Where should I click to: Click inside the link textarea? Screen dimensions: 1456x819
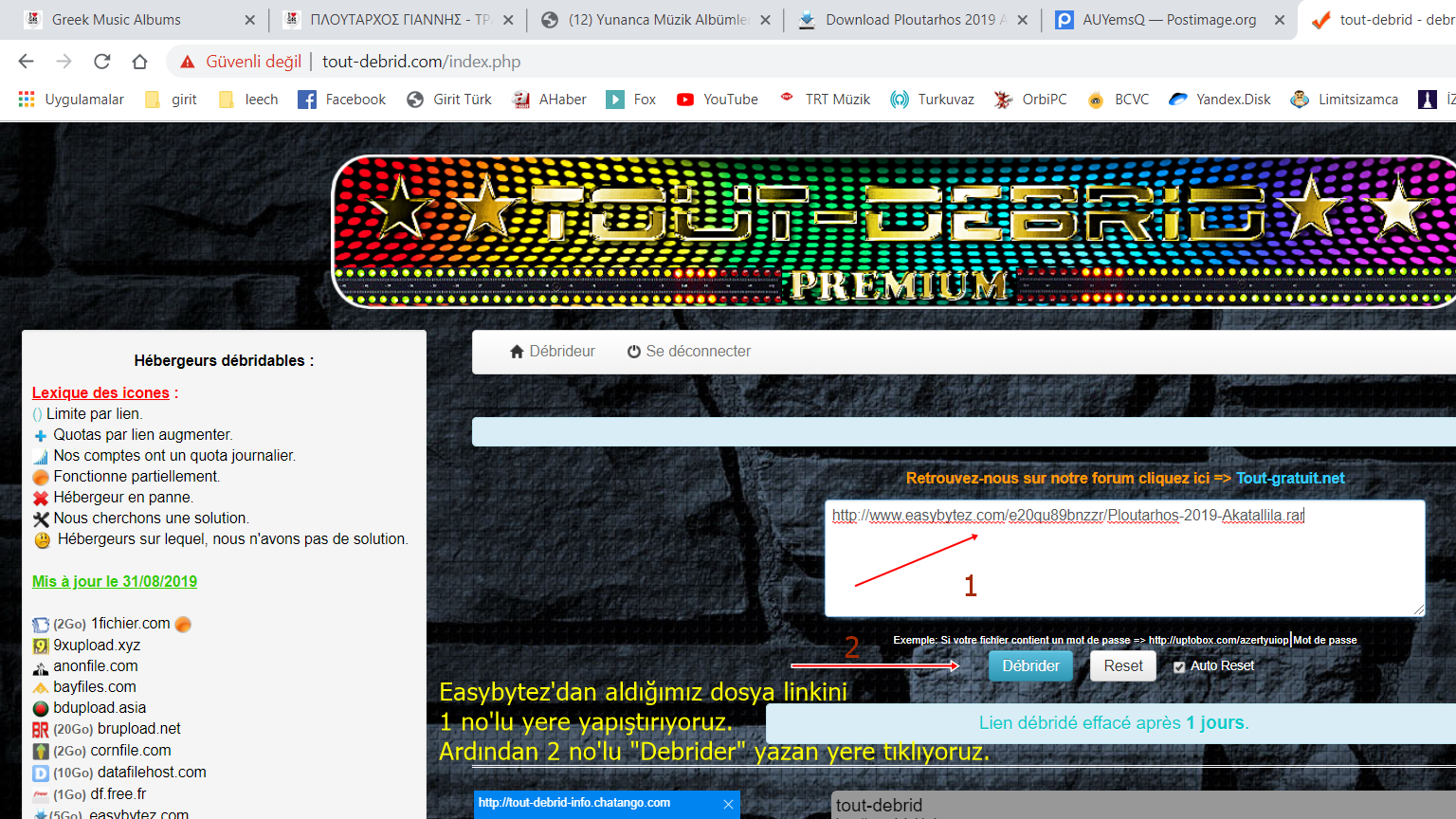(x=1125, y=558)
